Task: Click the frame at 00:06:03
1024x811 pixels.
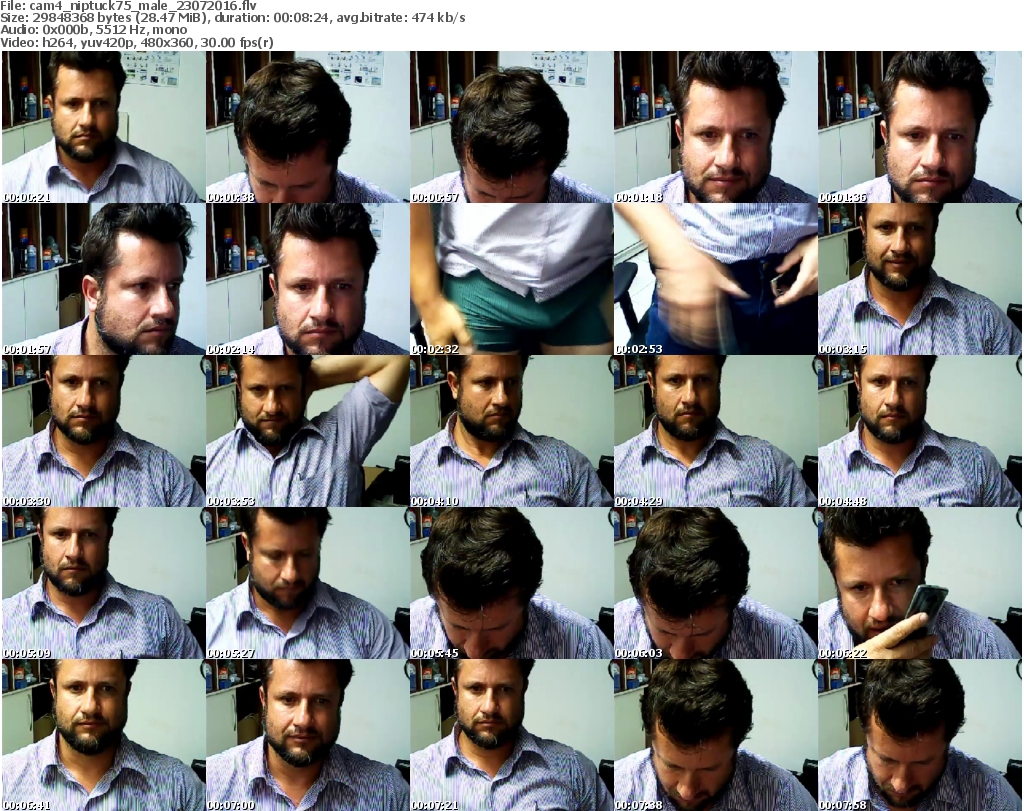Action: [715, 583]
